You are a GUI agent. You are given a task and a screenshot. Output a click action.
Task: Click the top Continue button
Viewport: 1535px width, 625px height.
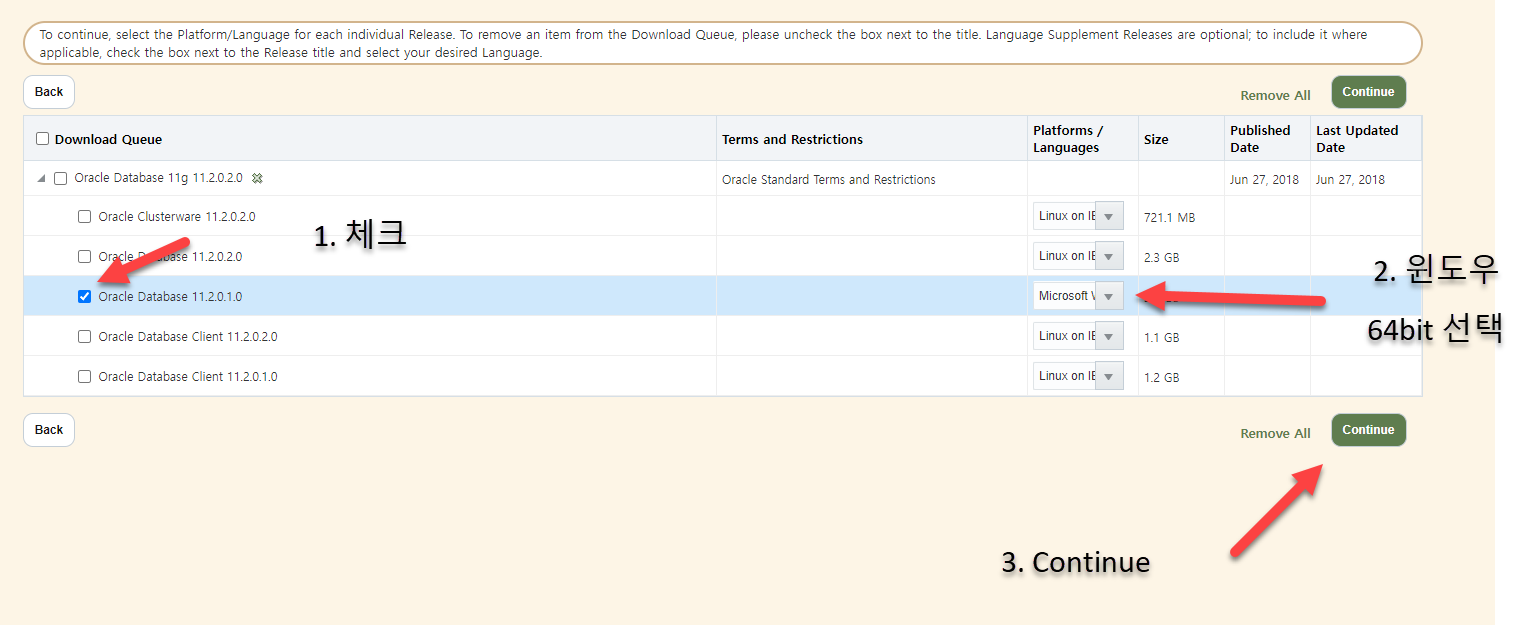click(1368, 92)
